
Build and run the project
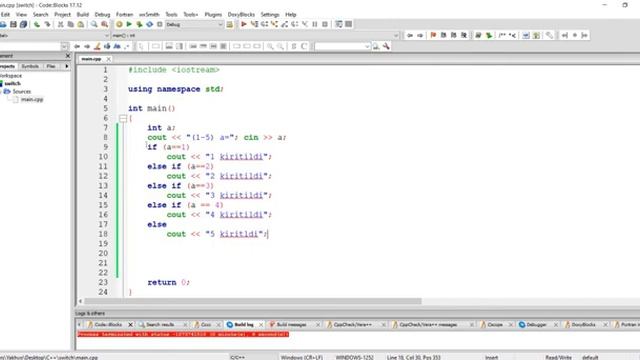pyautogui.click(x=140, y=24)
